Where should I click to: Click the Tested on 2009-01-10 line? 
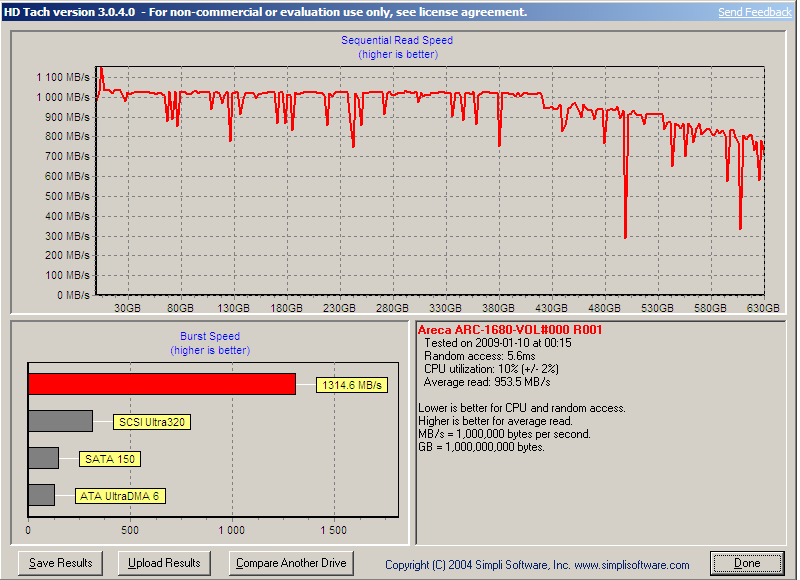pos(497,343)
